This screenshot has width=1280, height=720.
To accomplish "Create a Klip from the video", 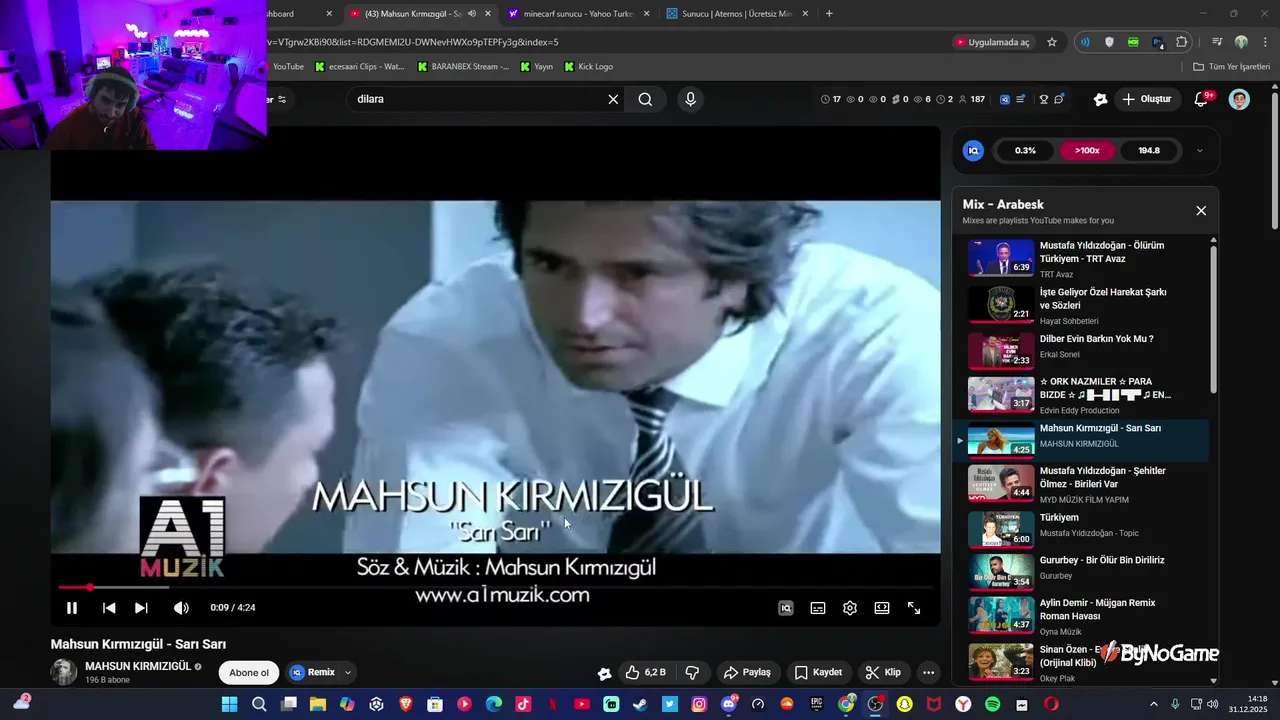I will 884,673.
